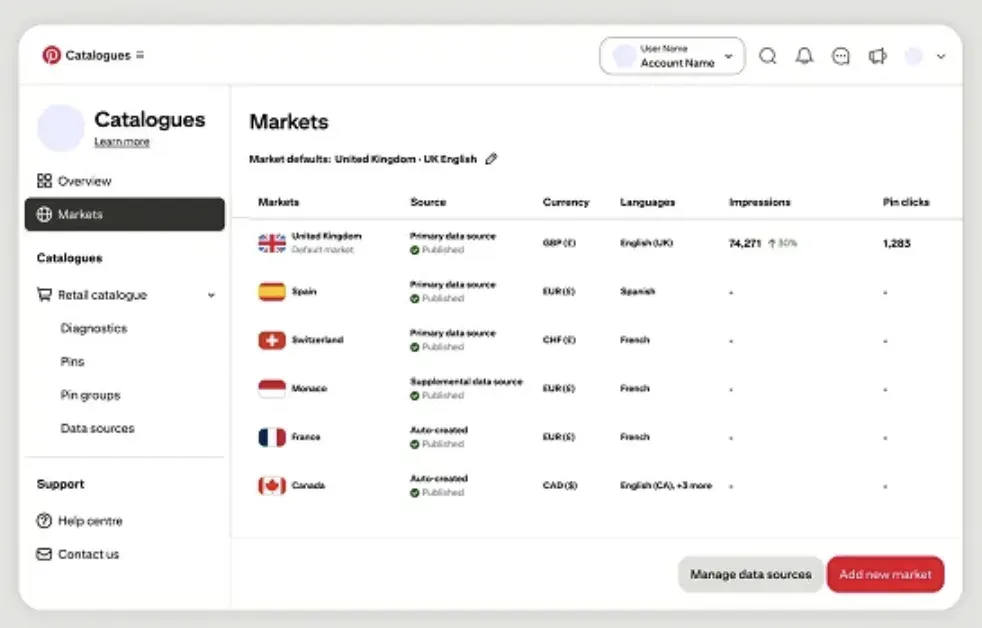Click Supplemental data source text in Monaco row
The width and height of the screenshot is (982, 628).
click(466, 382)
